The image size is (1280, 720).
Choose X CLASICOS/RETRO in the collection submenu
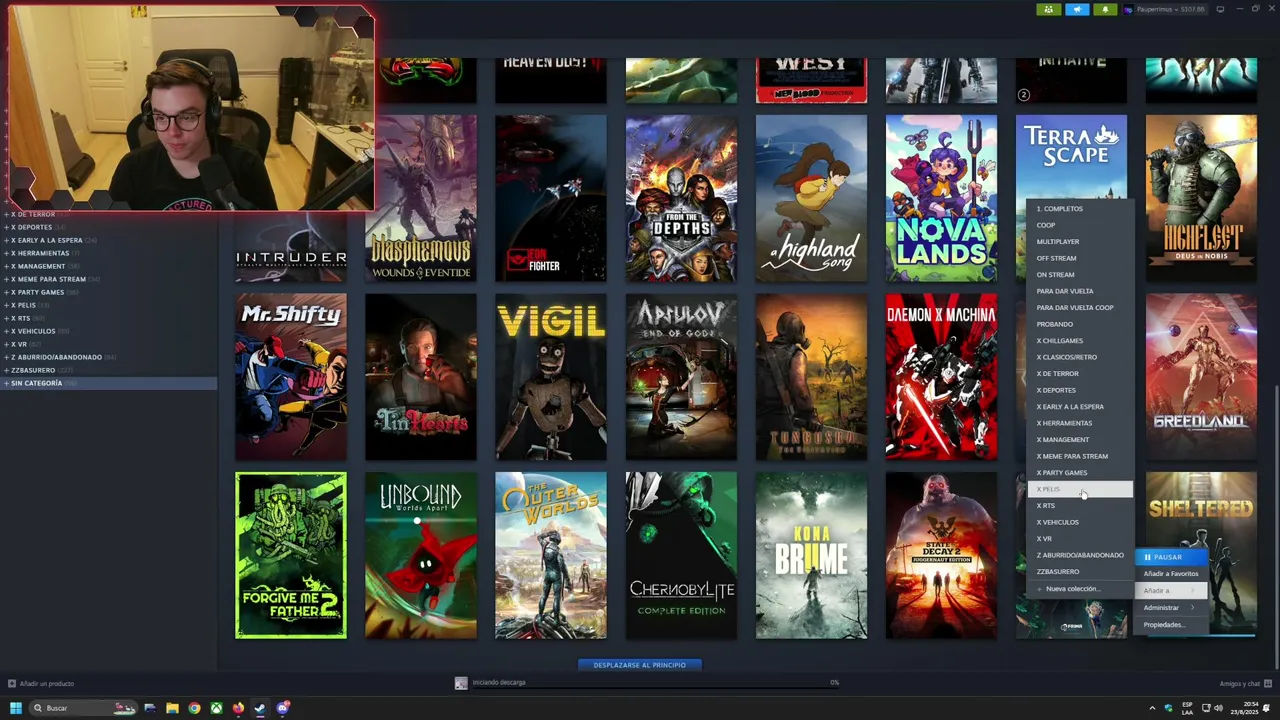pos(1080,357)
